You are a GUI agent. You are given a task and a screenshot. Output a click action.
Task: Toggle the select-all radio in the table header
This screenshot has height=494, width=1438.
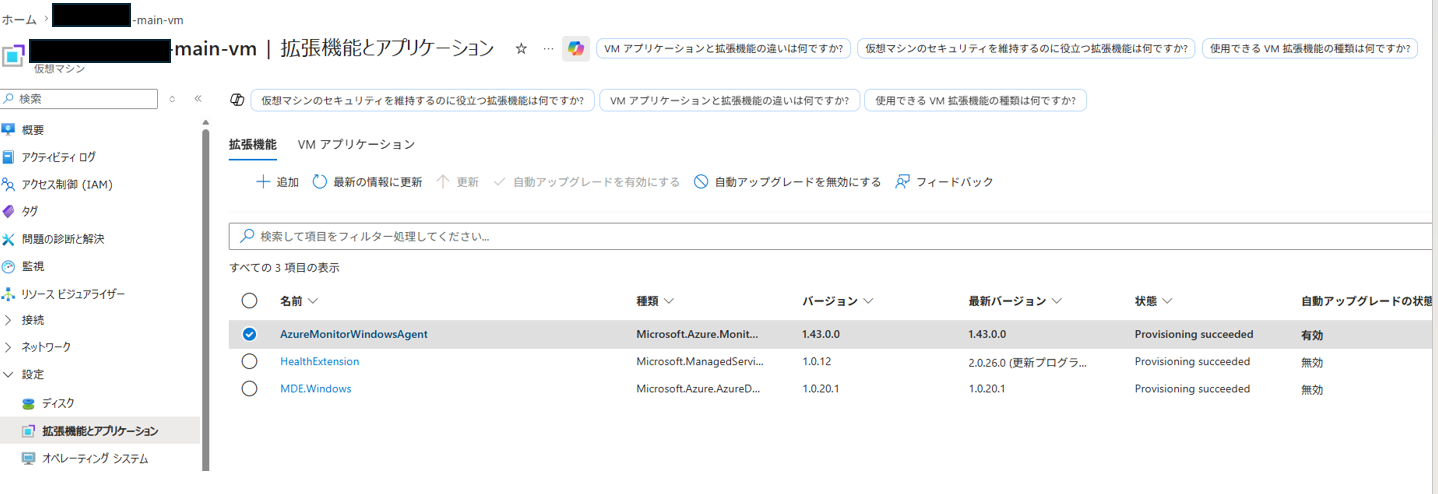point(250,301)
